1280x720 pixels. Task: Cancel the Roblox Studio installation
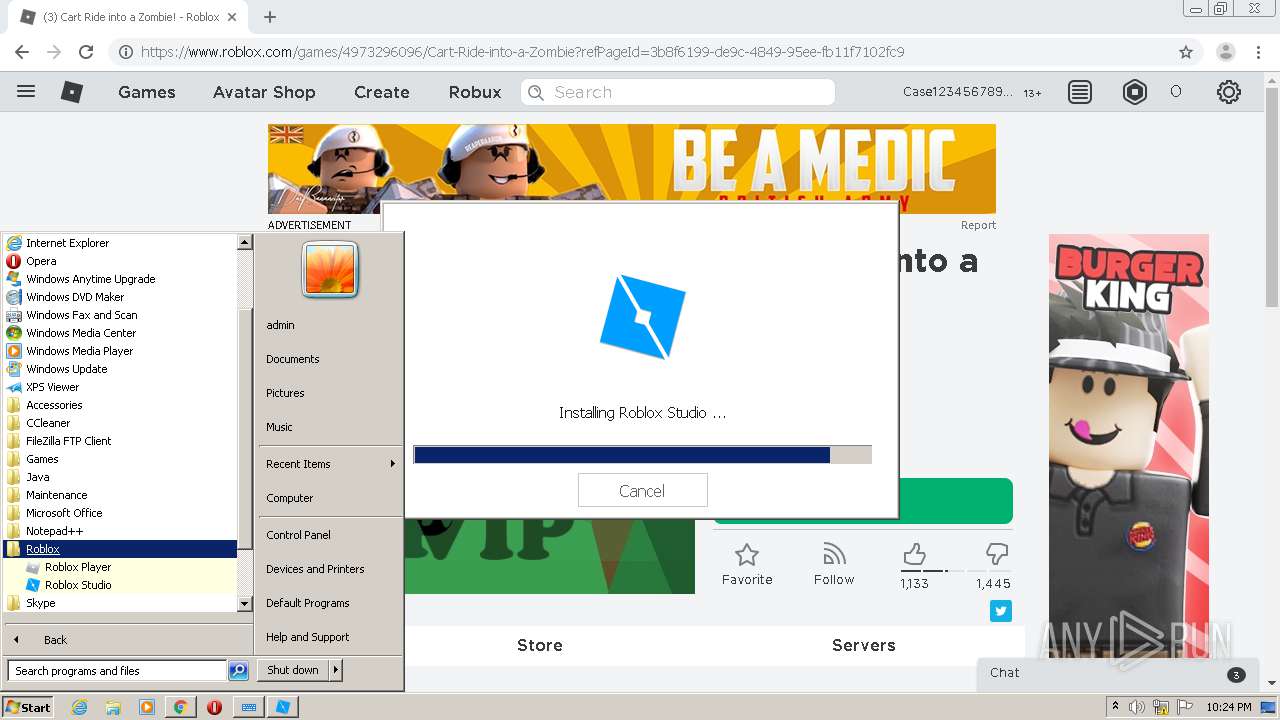[642, 490]
